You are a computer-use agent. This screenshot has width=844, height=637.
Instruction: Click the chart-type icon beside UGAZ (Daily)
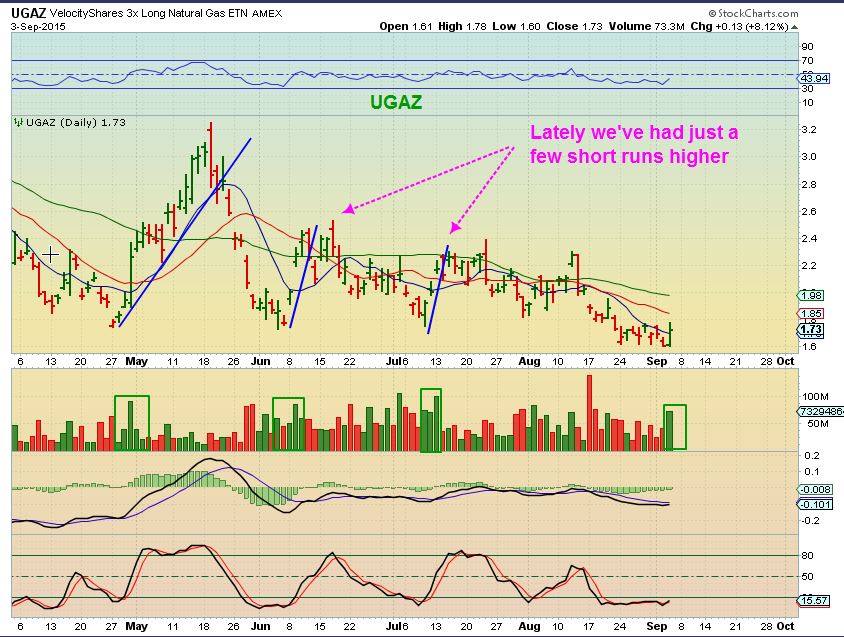18,122
